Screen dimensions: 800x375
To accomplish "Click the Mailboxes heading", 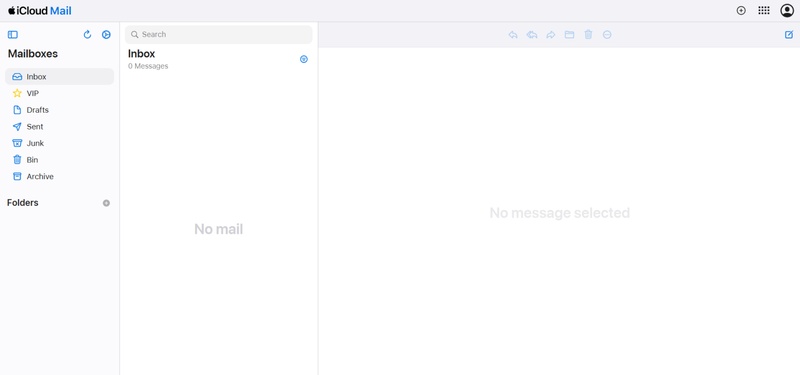I will click(x=33, y=54).
